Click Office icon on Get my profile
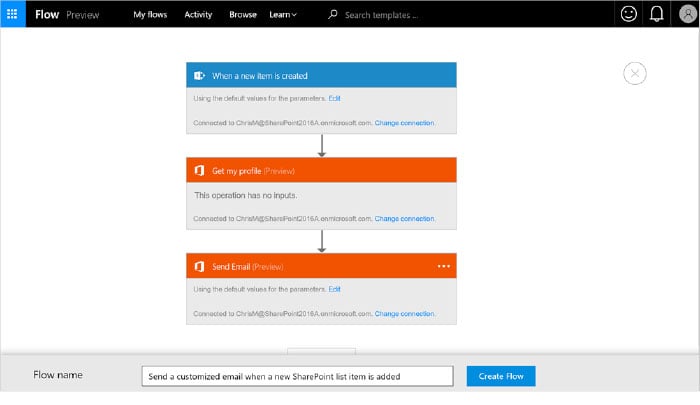This screenshot has height=405, width=700. pyautogui.click(x=200, y=171)
